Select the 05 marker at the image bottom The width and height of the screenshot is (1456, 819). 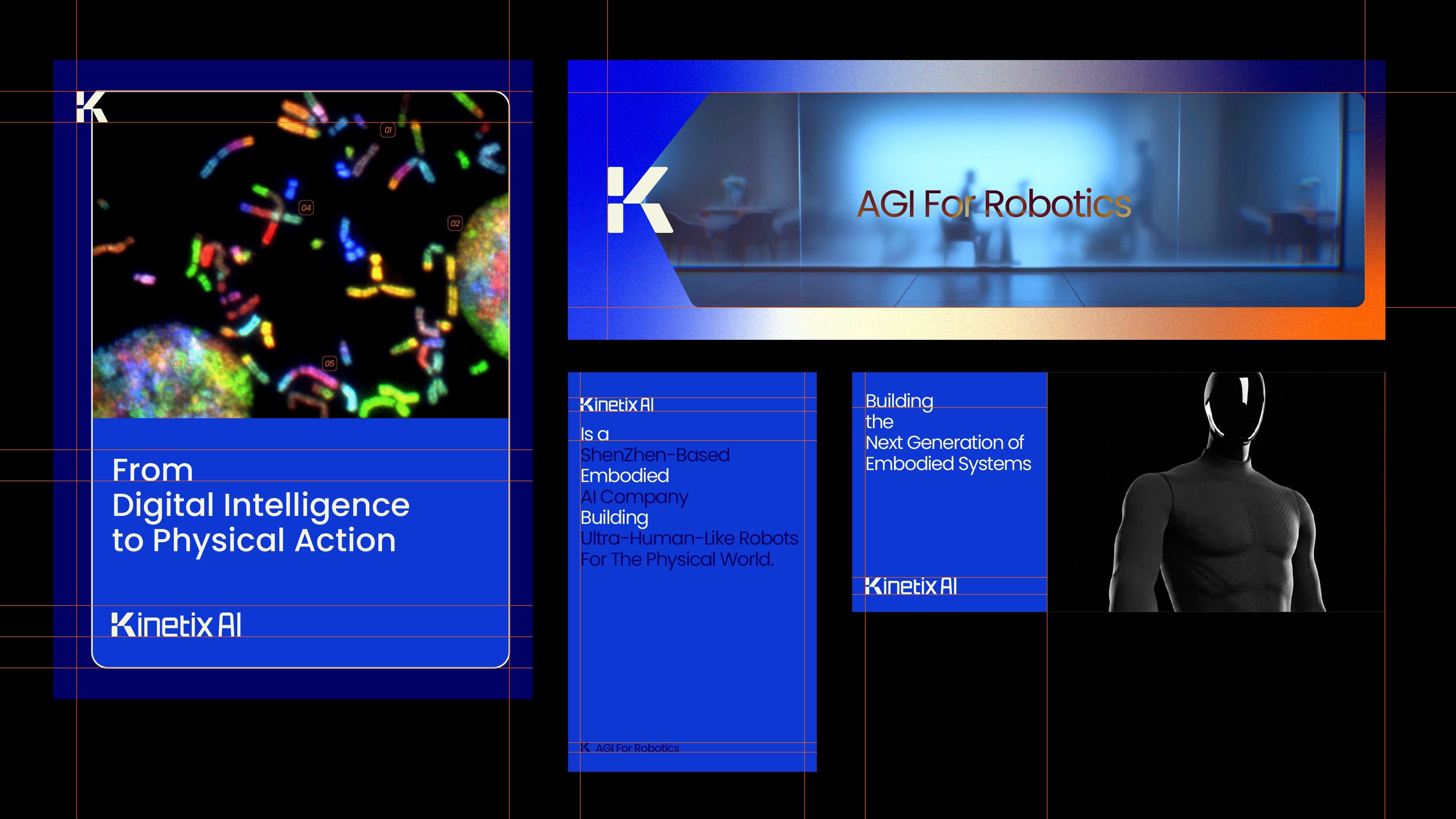[x=329, y=363]
